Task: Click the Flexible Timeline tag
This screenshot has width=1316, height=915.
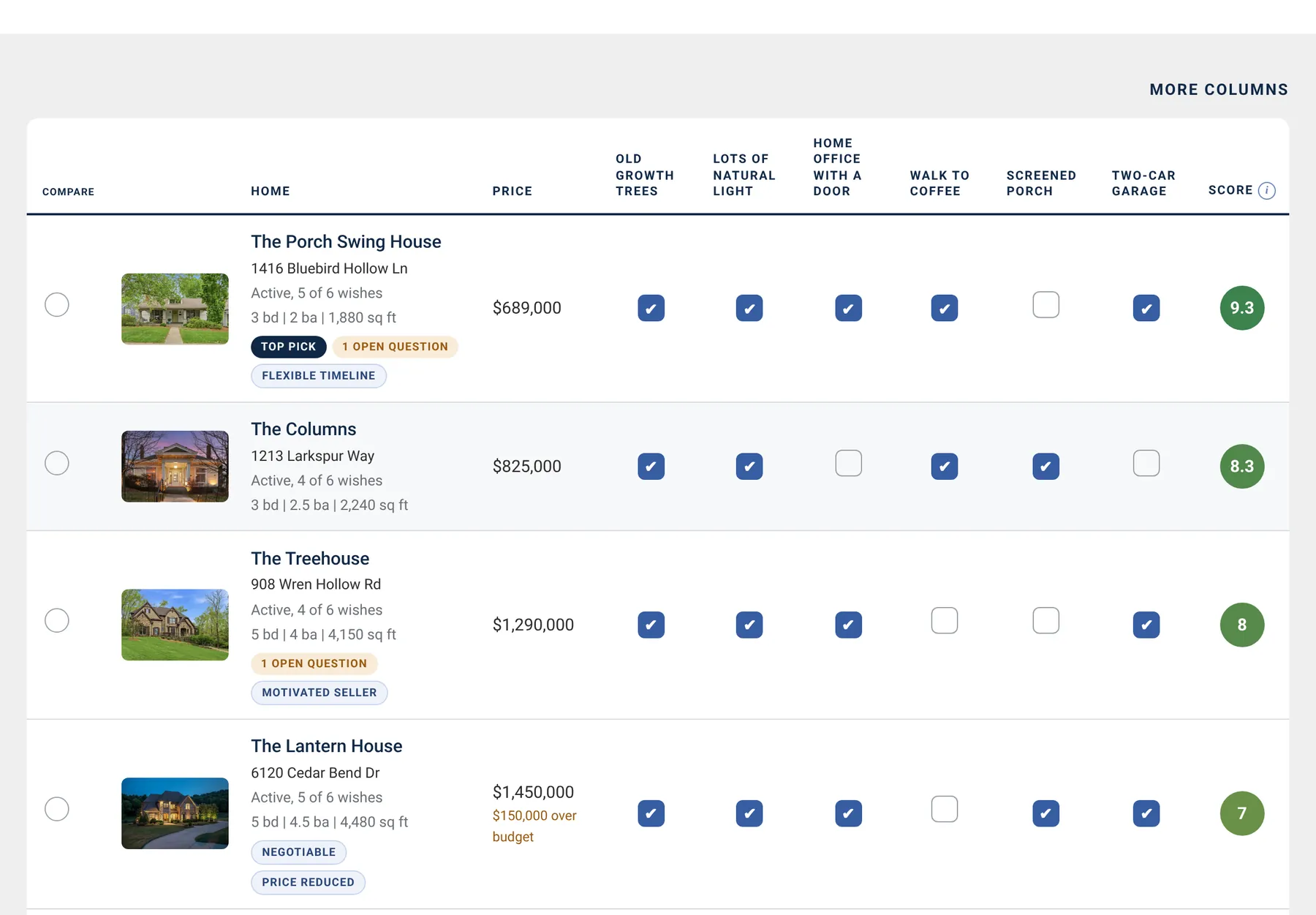Action: [x=319, y=376]
